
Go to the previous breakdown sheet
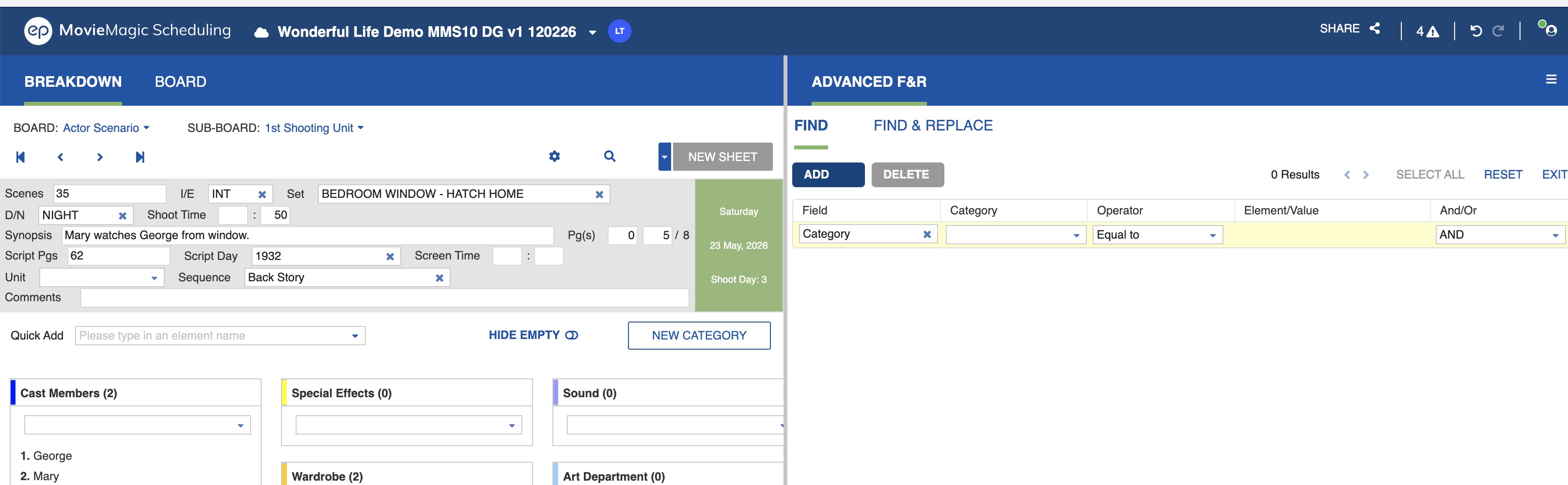pos(60,157)
